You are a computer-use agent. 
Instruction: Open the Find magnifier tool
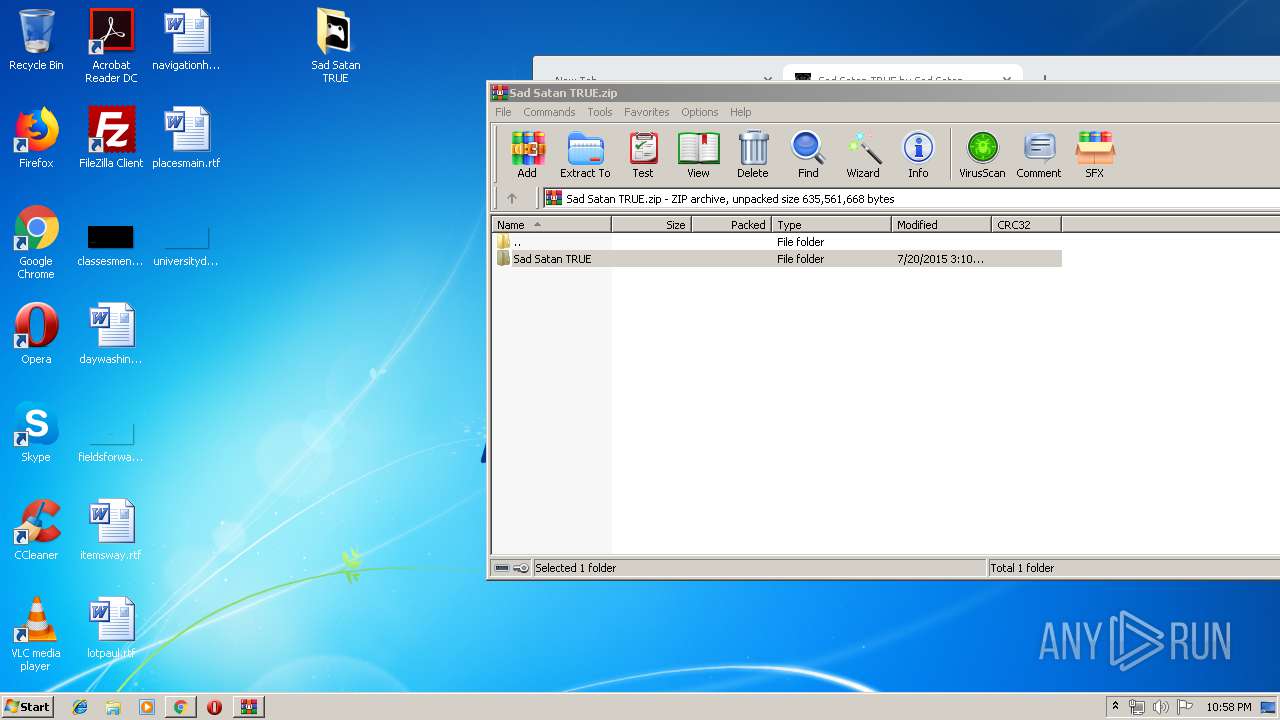808,155
